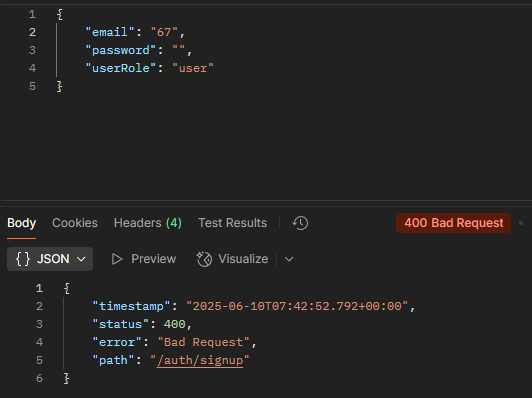This screenshot has height=398, width=532.
Task: Click the "error" key in response
Action: click(117, 342)
